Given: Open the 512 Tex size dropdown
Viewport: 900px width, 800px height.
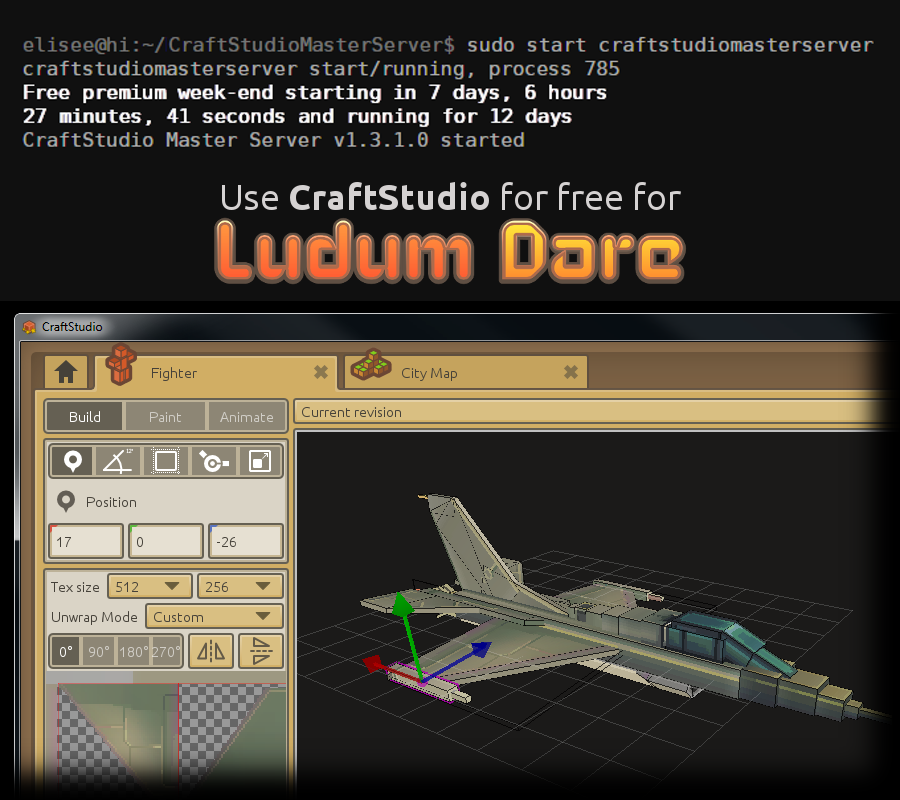Looking at the screenshot, I should pyautogui.click(x=148, y=586).
